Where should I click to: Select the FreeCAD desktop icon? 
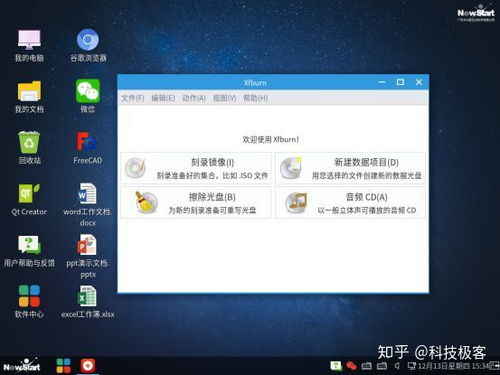[88, 148]
